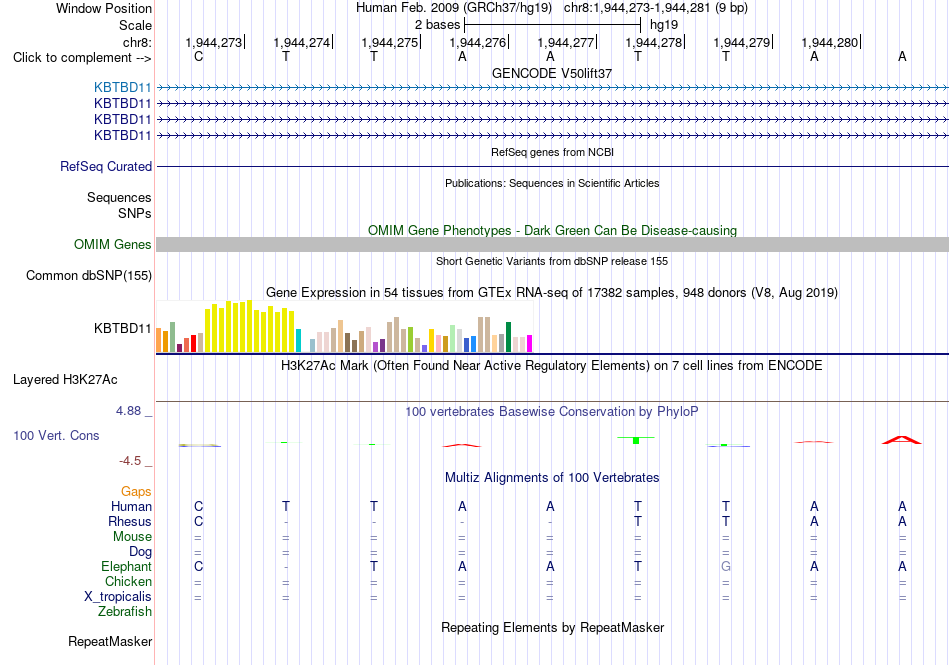The image size is (950, 665).
Task: Click the RepeatMasker track label
Action: click(110, 641)
